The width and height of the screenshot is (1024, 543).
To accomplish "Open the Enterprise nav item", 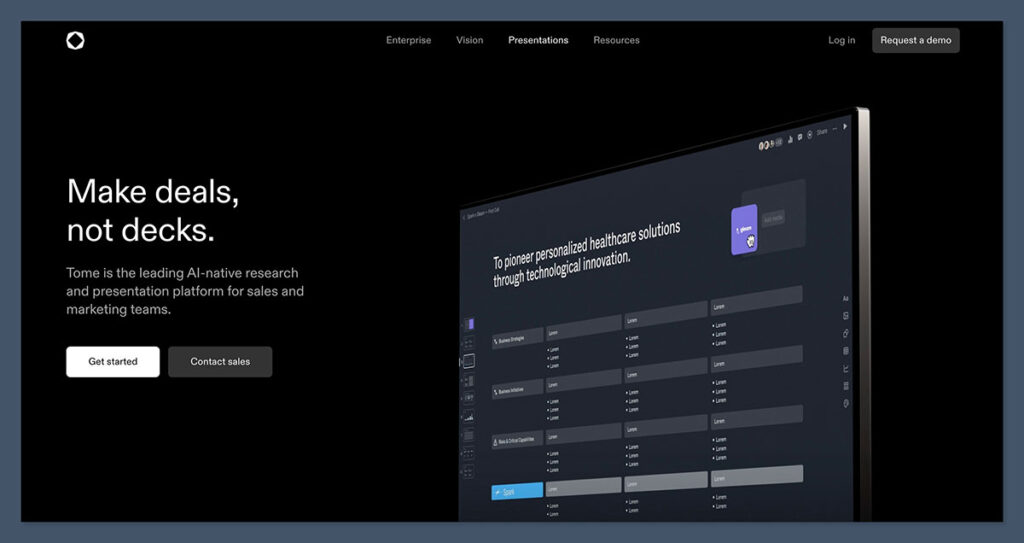I will (408, 41).
